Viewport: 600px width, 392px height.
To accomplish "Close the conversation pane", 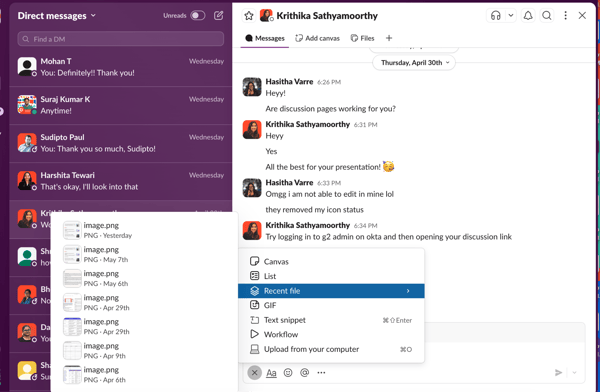I will pyautogui.click(x=582, y=16).
